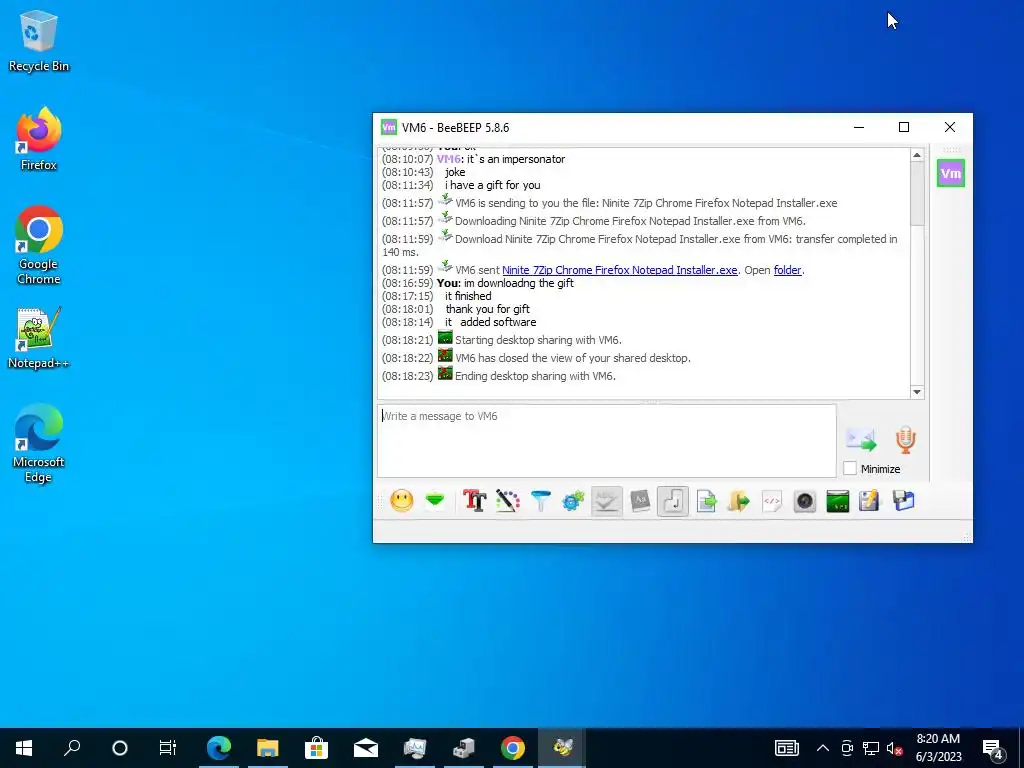Open the Windows Start menu

pos(24,748)
